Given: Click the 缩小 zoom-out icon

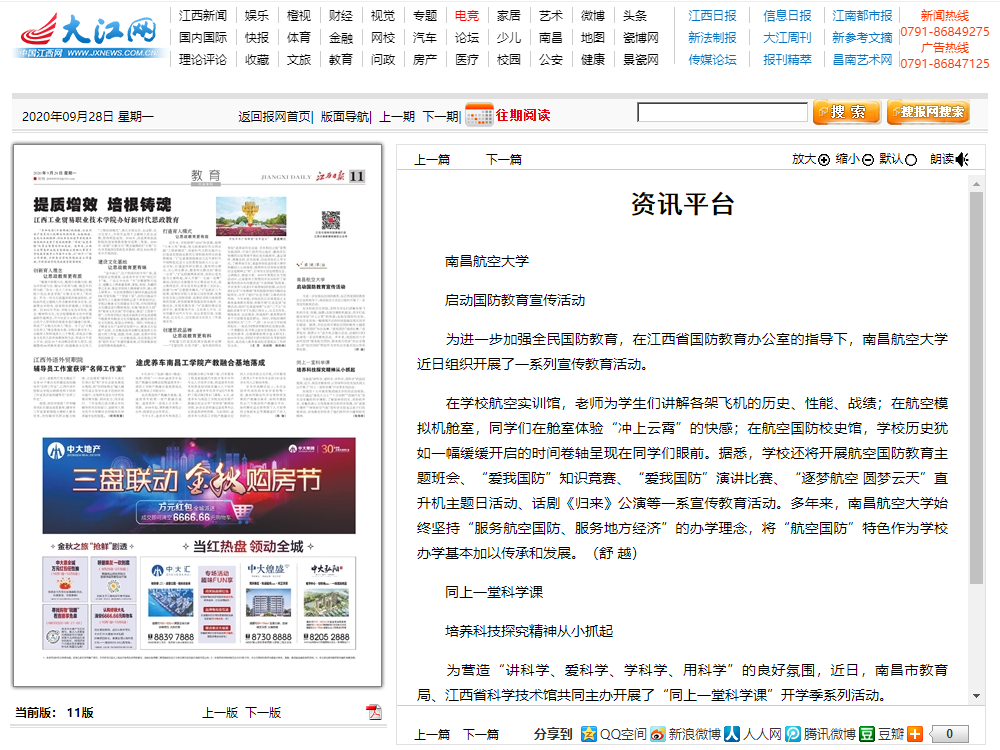Looking at the screenshot, I should [868, 159].
